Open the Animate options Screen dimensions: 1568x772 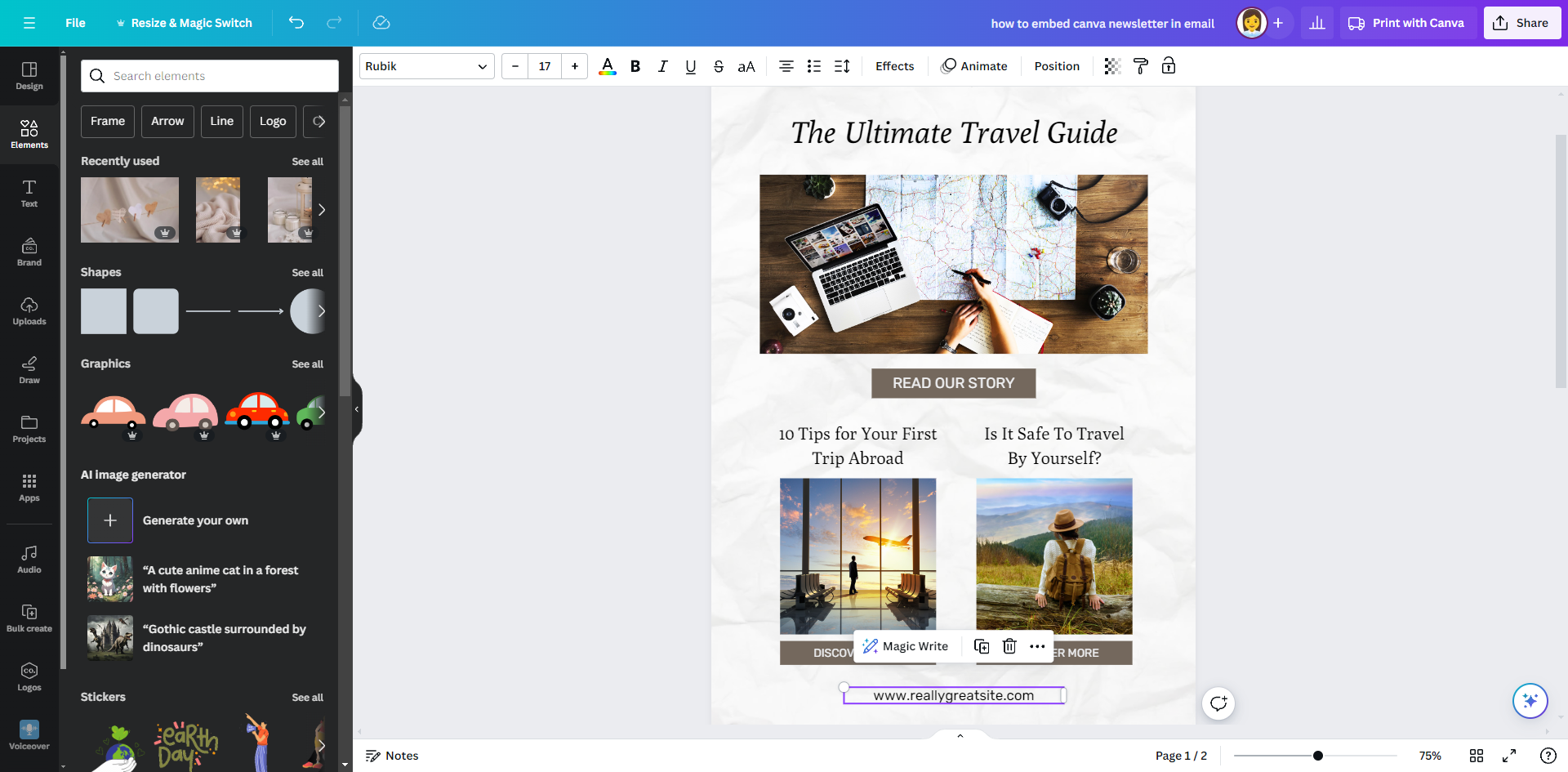974,66
